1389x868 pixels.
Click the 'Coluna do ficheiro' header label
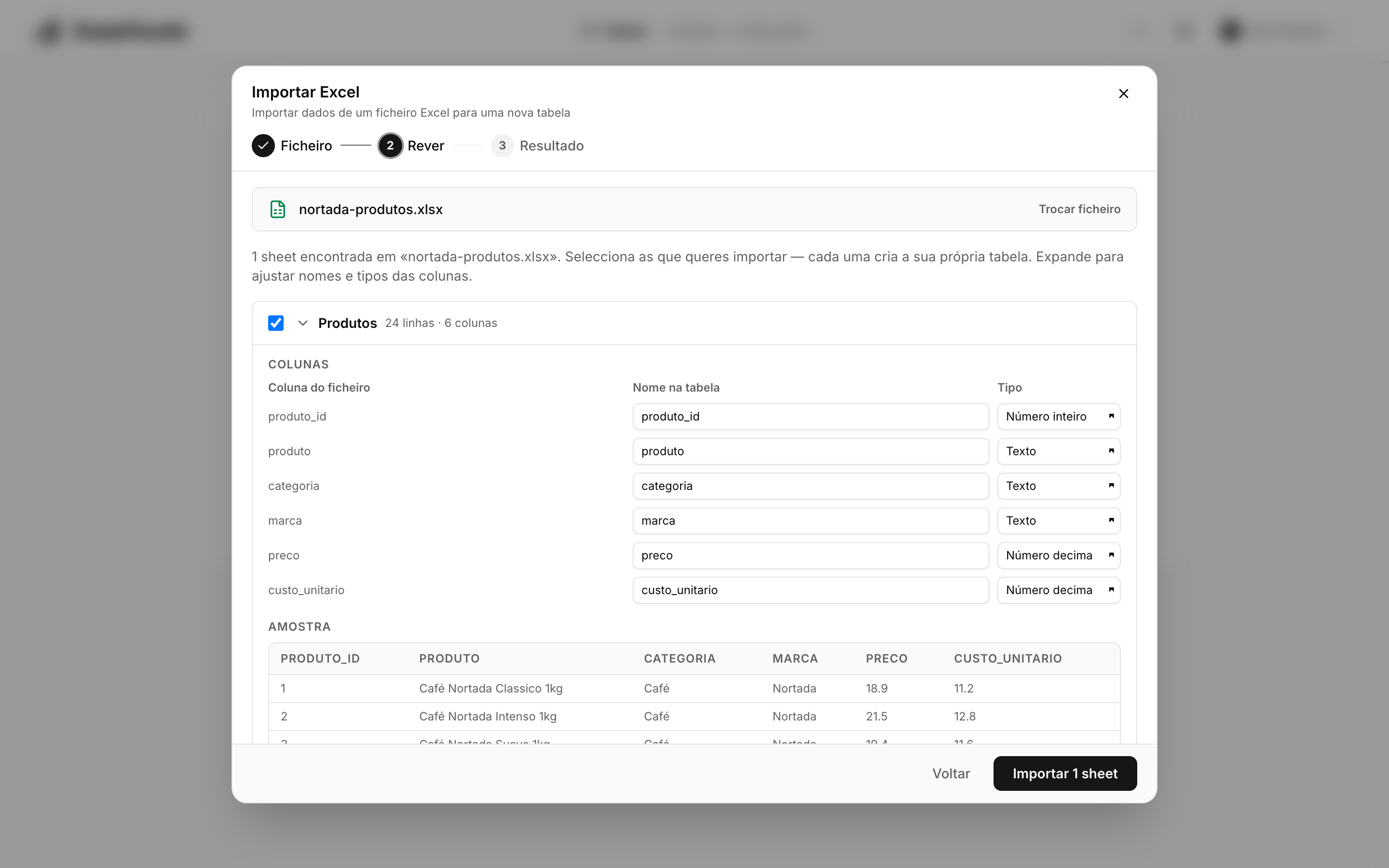coord(319,388)
